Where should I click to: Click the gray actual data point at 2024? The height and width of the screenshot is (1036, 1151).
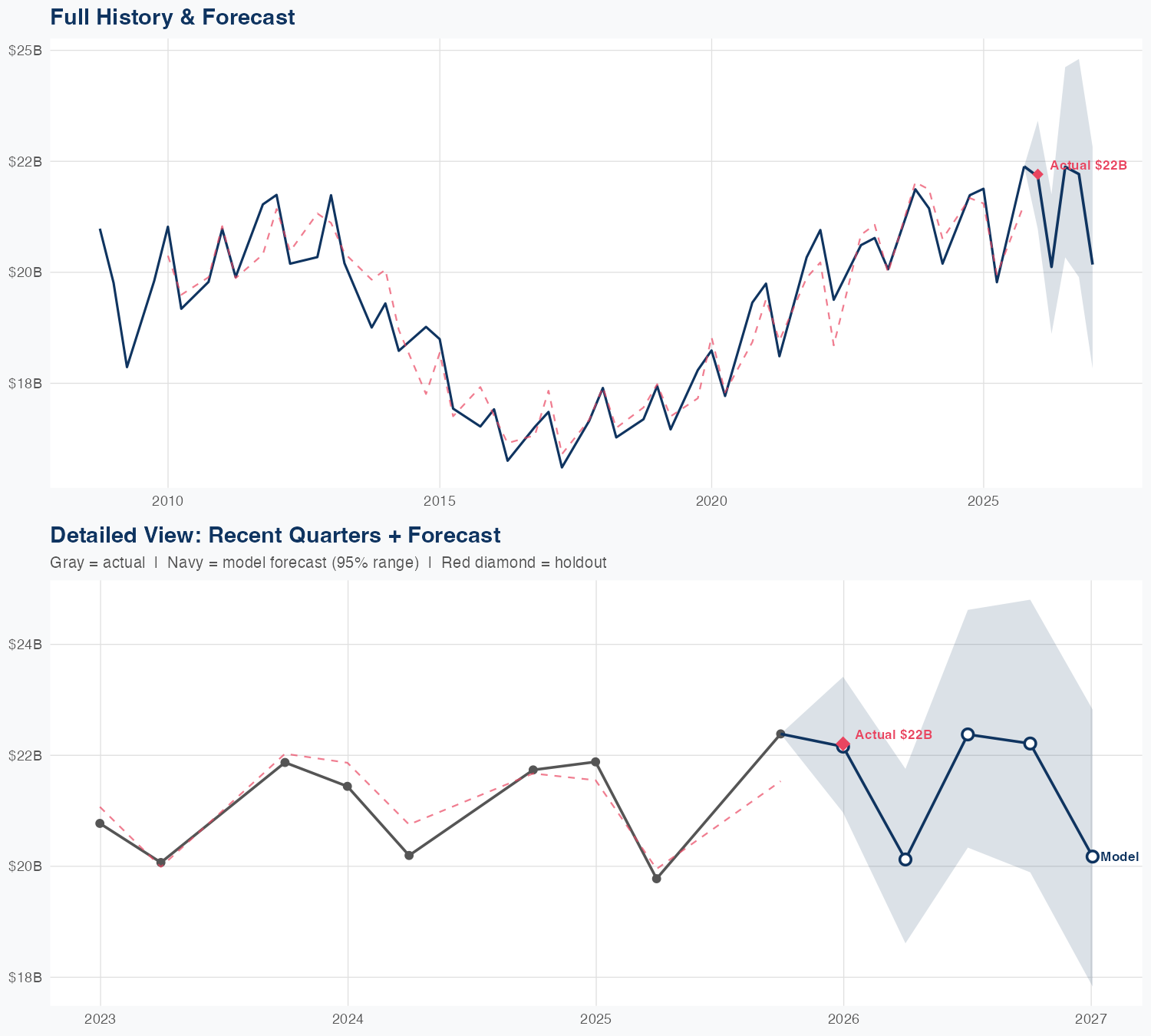348,787
